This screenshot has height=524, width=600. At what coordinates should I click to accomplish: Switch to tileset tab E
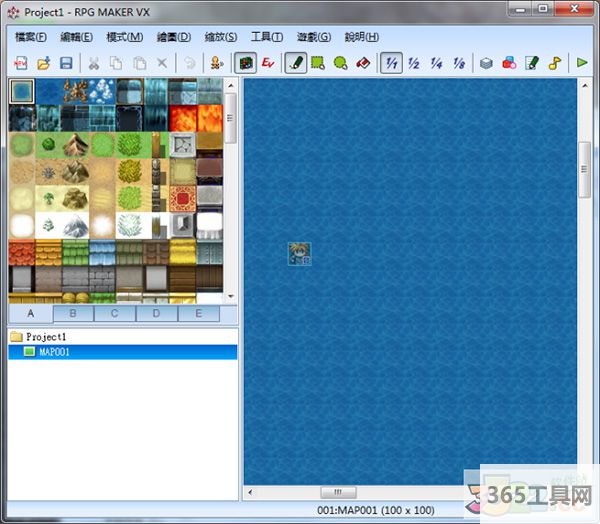(x=198, y=314)
